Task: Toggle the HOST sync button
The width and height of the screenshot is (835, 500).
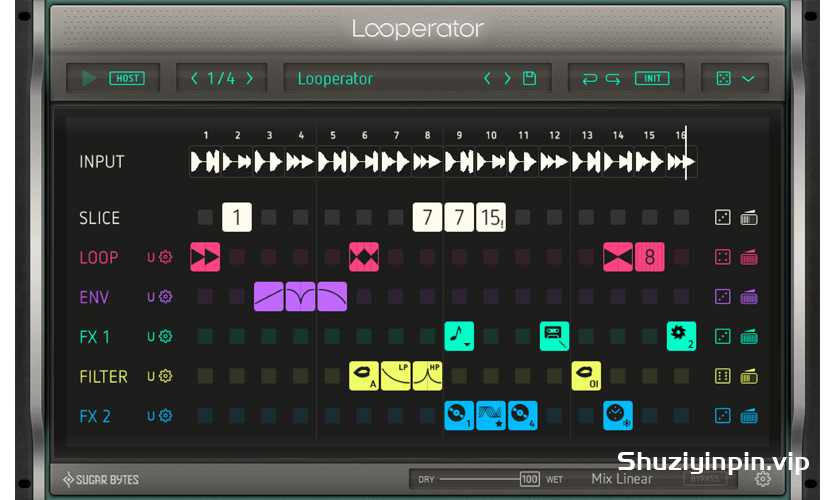Action: coord(127,78)
